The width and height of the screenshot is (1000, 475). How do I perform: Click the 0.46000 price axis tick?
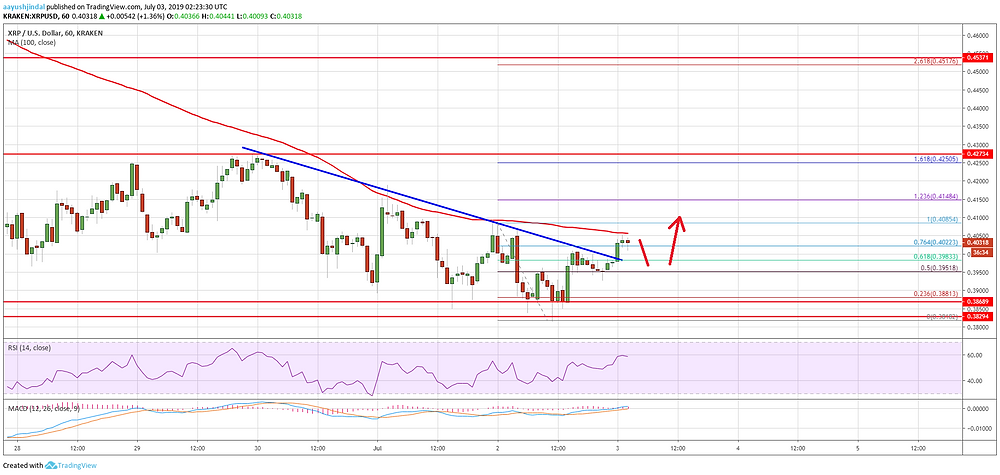(x=979, y=36)
